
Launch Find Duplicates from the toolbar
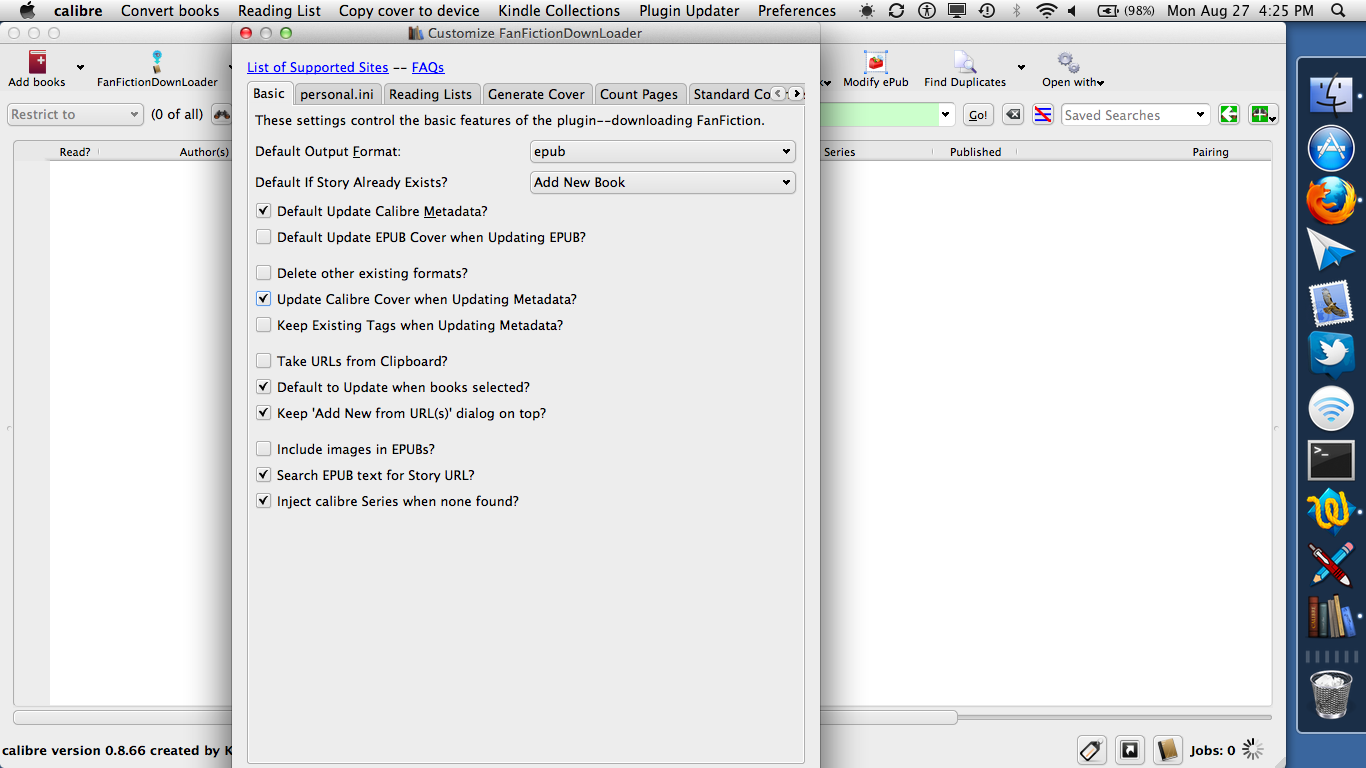[965, 62]
